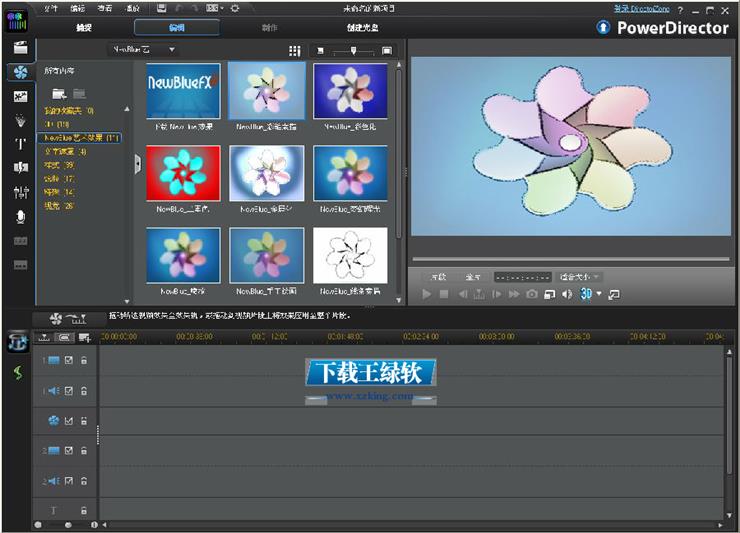
Task: Lock the effect track
Action: pyautogui.click(x=84, y=421)
